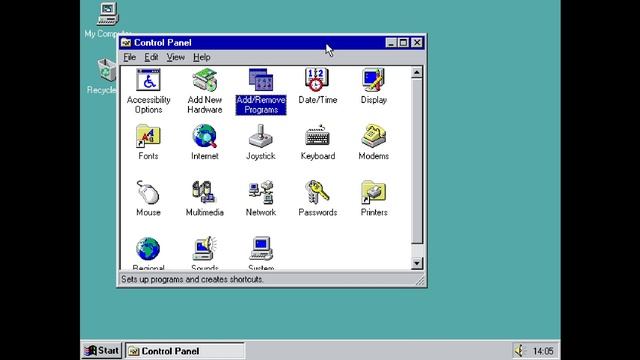640x360 pixels.
Task: Select the Mouse settings icon
Action: coord(148,192)
